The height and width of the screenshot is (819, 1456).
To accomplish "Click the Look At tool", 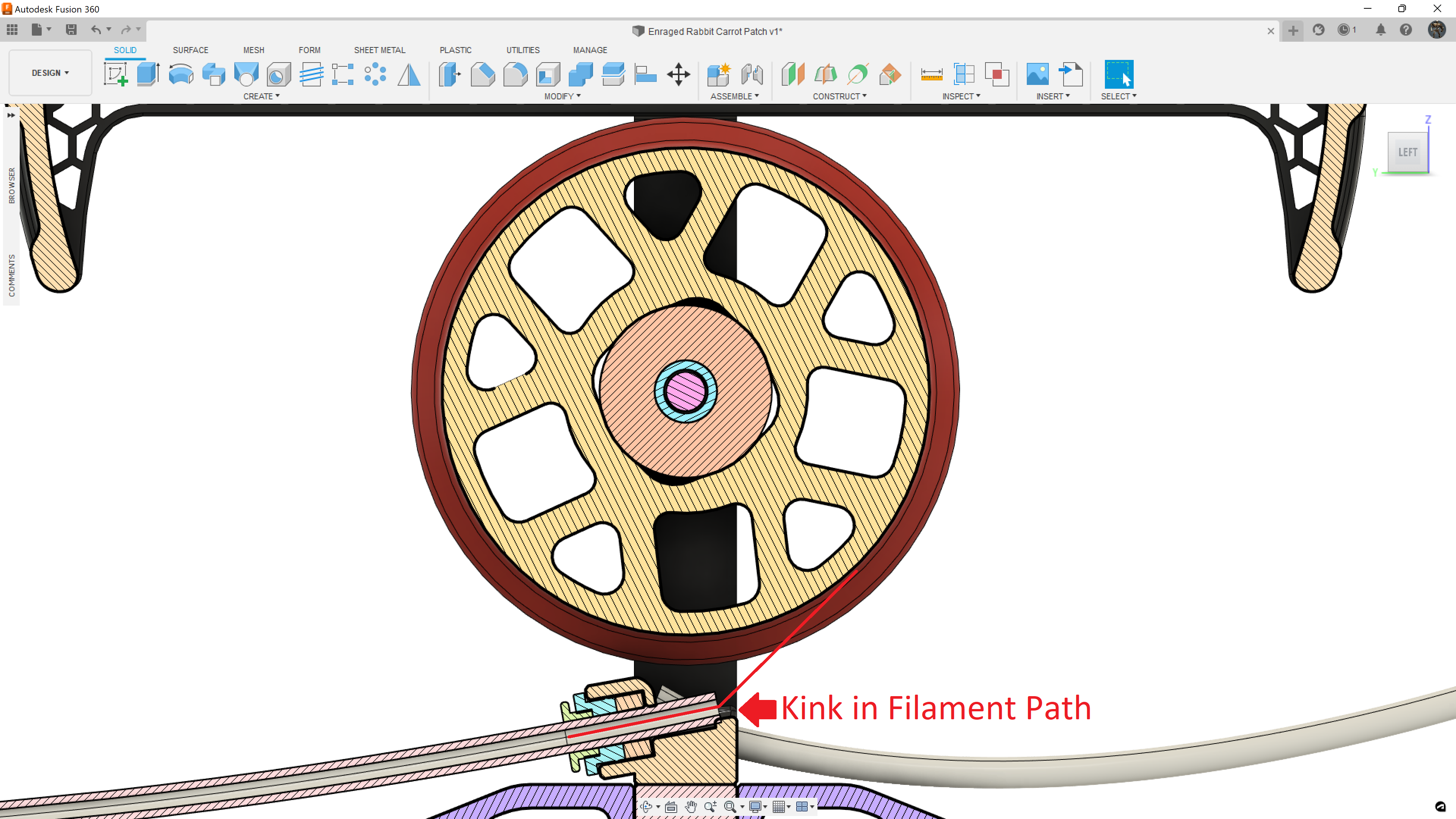I will coord(671,806).
